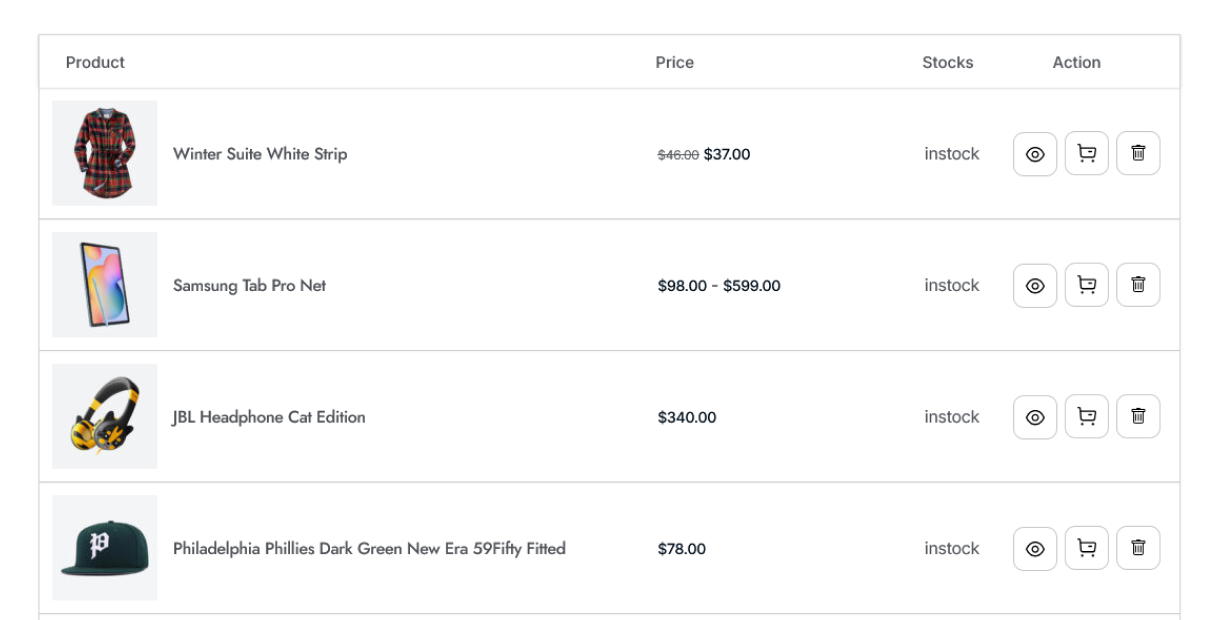Viewport: 1220px width, 620px height.
Task: Add JBL Headphone Cat Edition to cart
Action: pyautogui.click(x=1087, y=416)
